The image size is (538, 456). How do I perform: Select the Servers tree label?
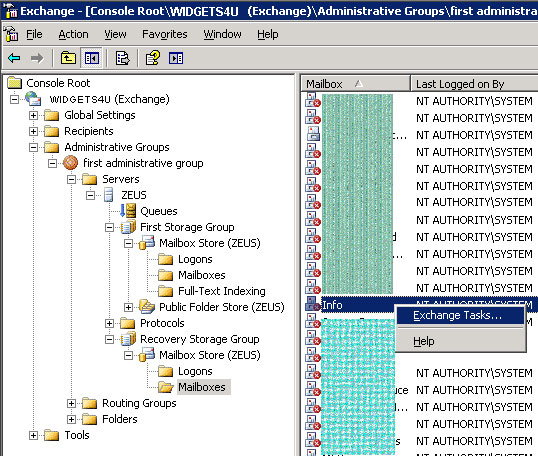121,179
